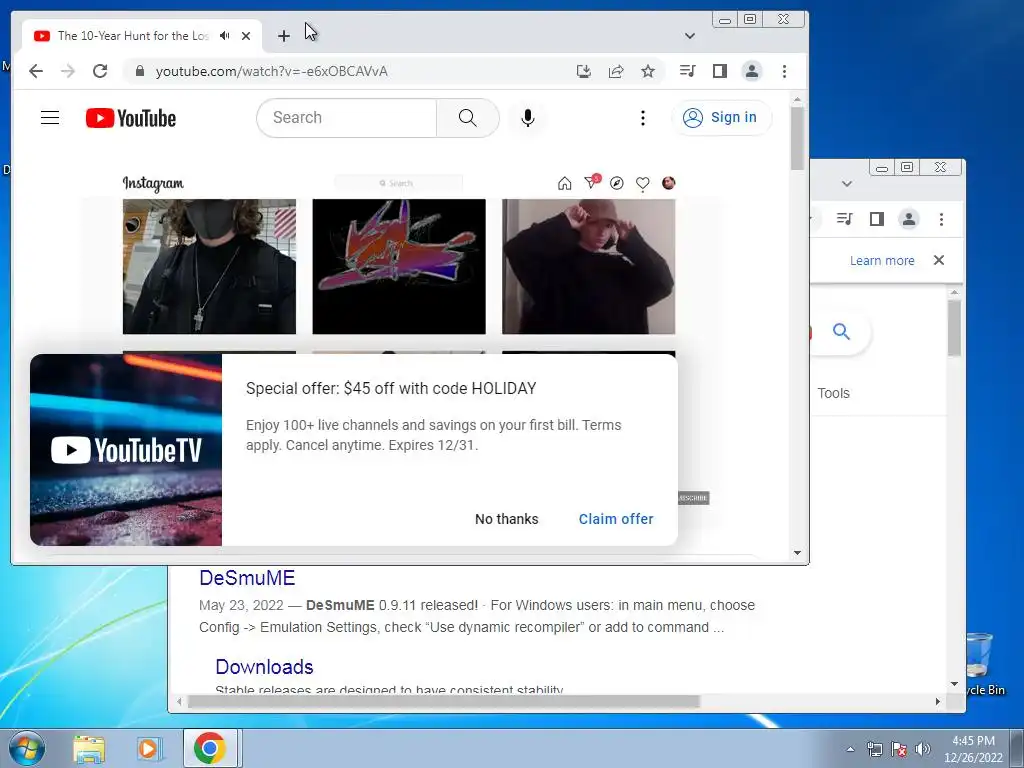This screenshot has width=1024, height=768.
Task: Click the YouTubeTV promo image
Action: pyautogui.click(x=126, y=450)
